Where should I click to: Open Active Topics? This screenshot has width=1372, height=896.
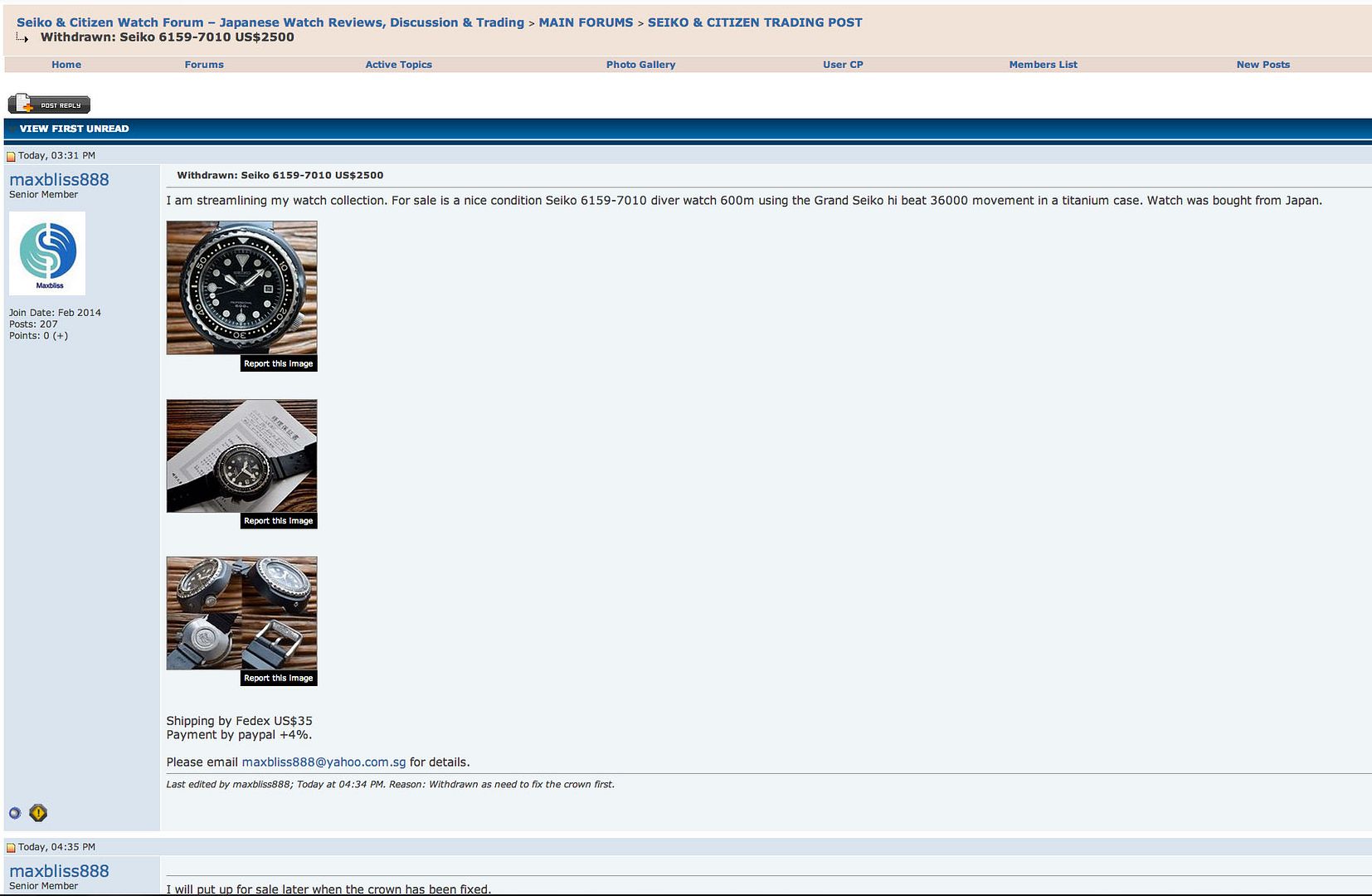398,65
